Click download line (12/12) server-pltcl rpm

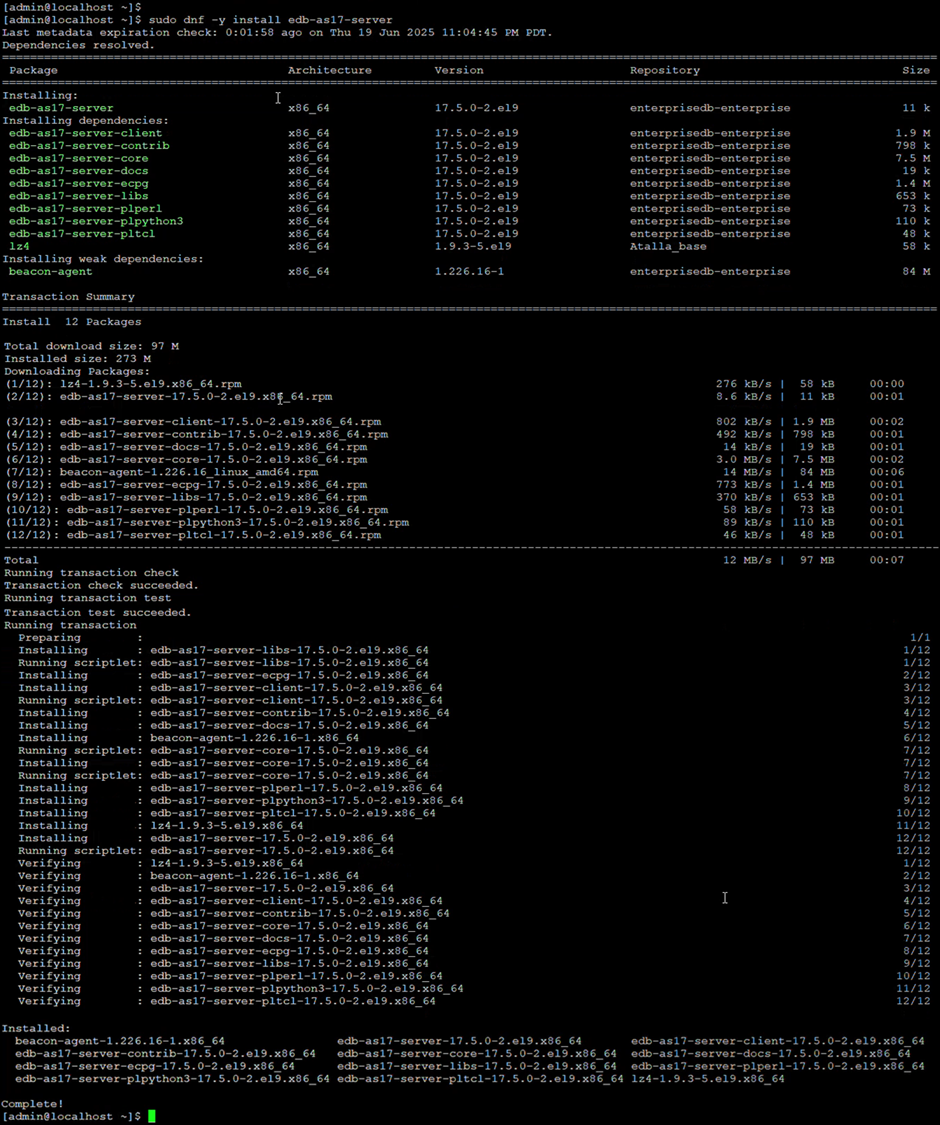pos(454,535)
